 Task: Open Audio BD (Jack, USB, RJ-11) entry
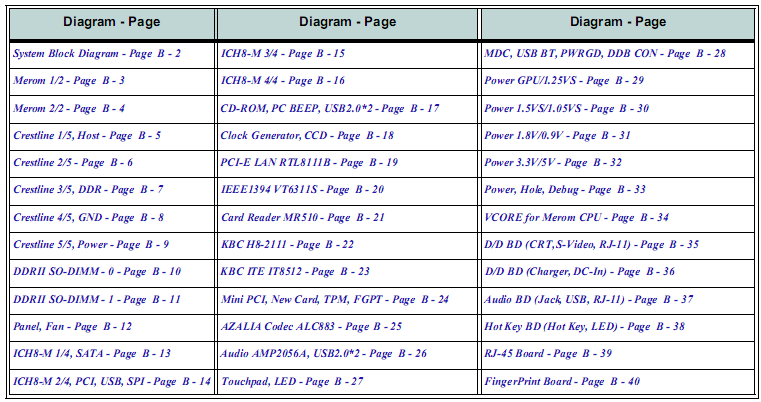pyautogui.click(x=589, y=300)
